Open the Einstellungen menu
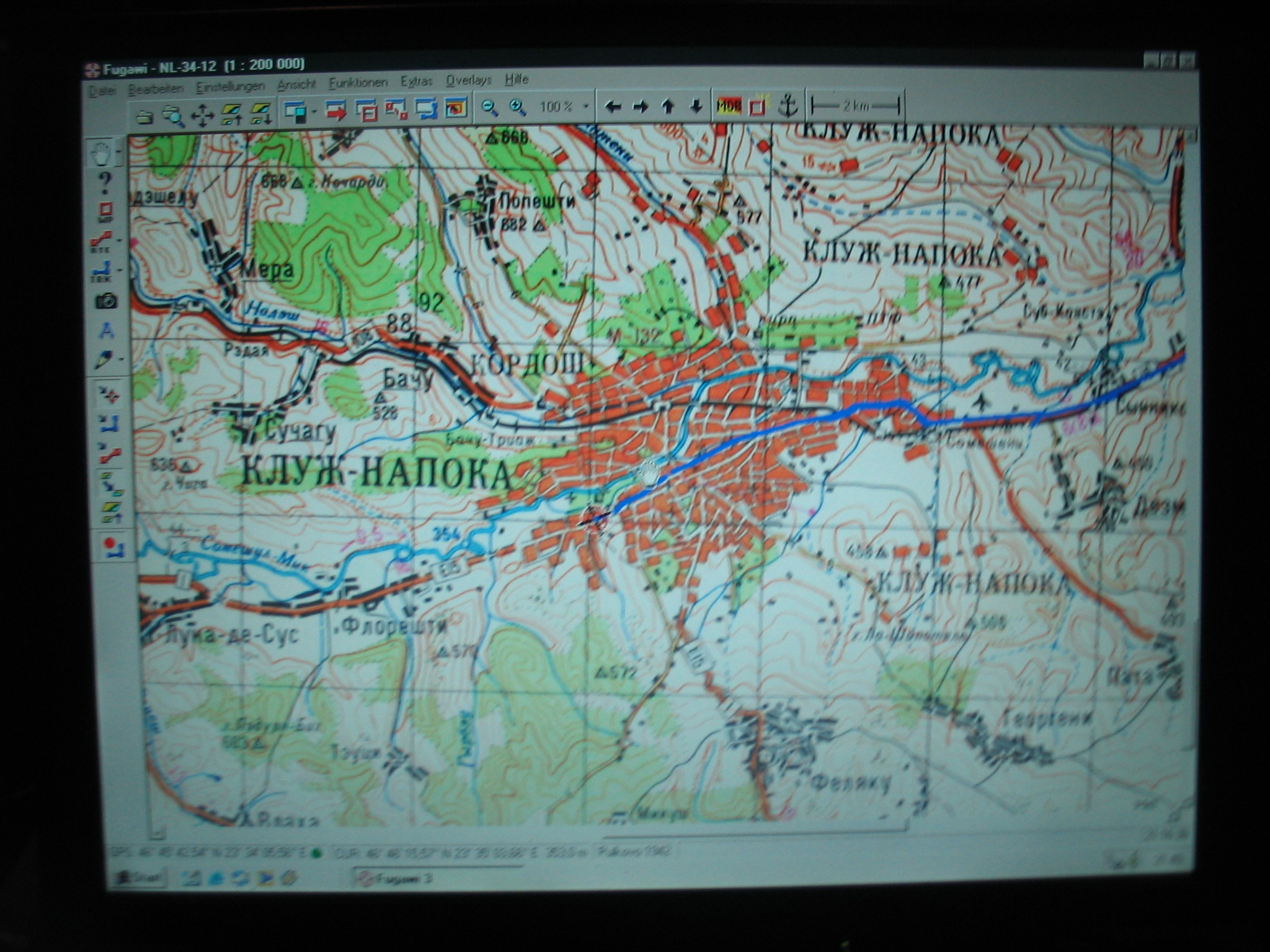The height and width of the screenshot is (952, 1270). coord(230,87)
